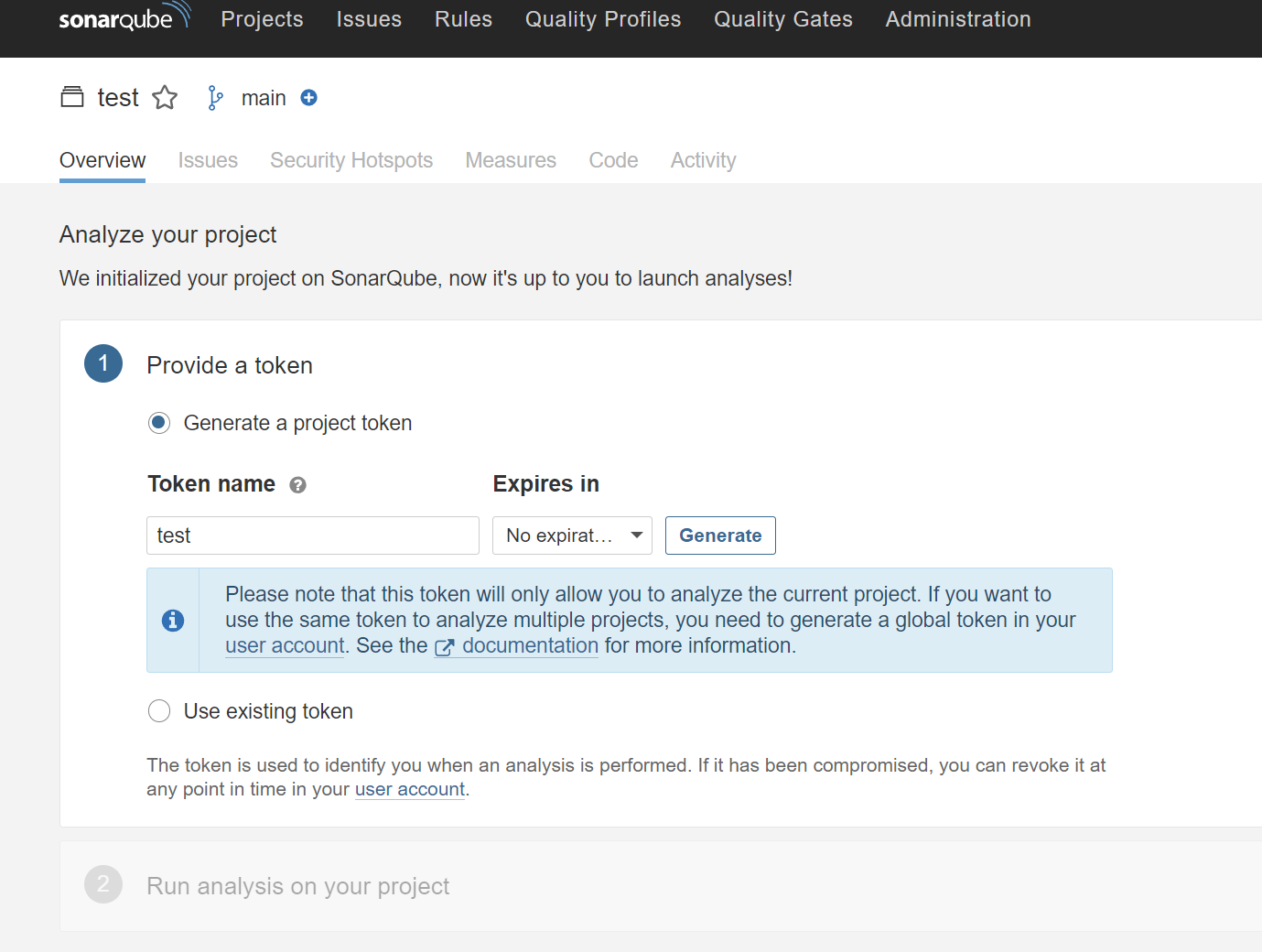The width and height of the screenshot is (1262, 952).
Task: Click the Token name input field
Action: 313,535
